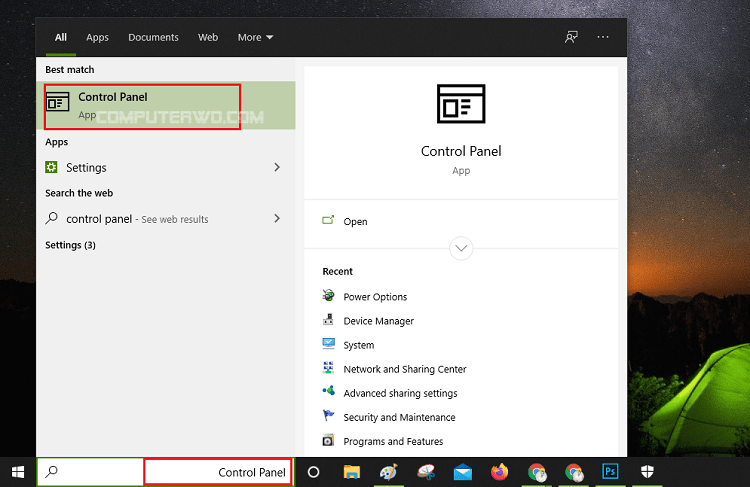Open the three-dot options menu
The image size is (750, 487).
click(603, 37)
